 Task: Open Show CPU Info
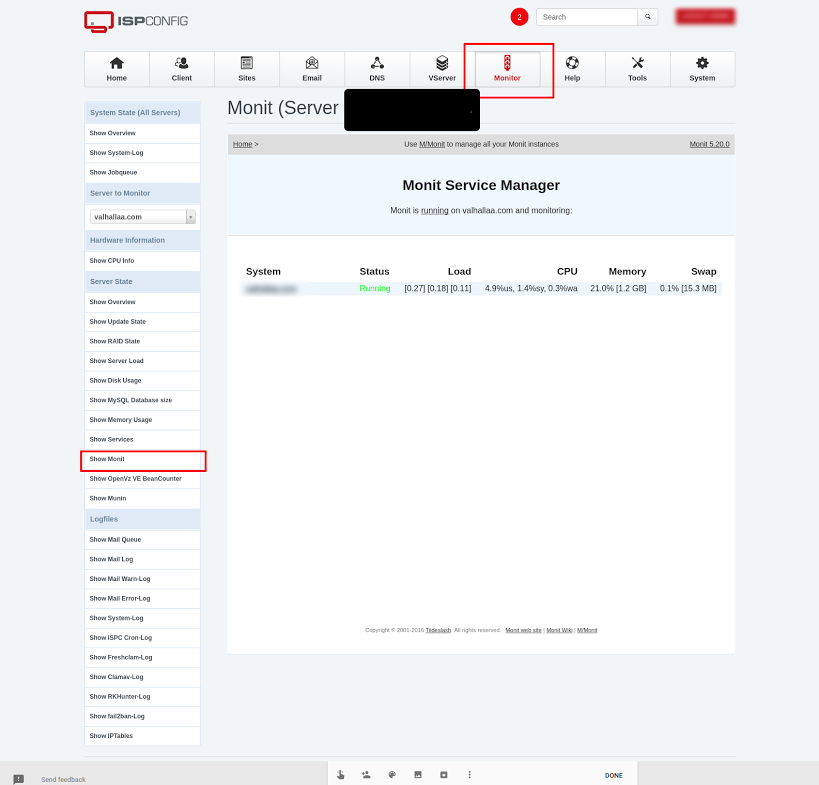142,261
